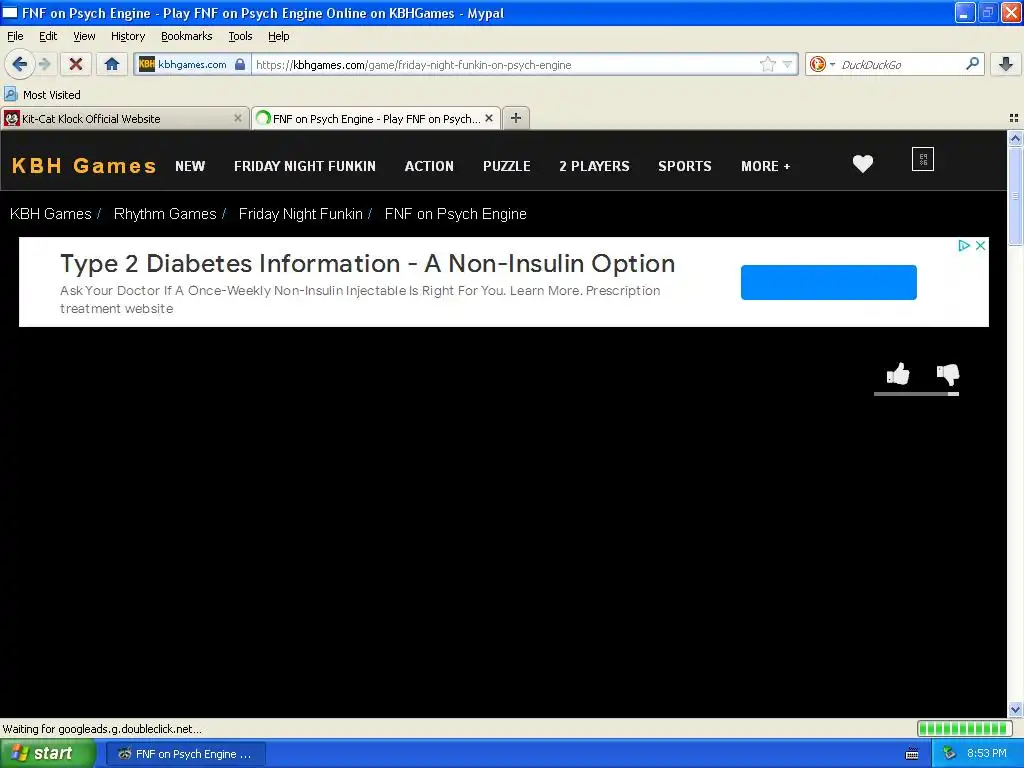The height and width of the screenshot is (768, 1024).
Task: Click the URL address field
Action: 503,64
